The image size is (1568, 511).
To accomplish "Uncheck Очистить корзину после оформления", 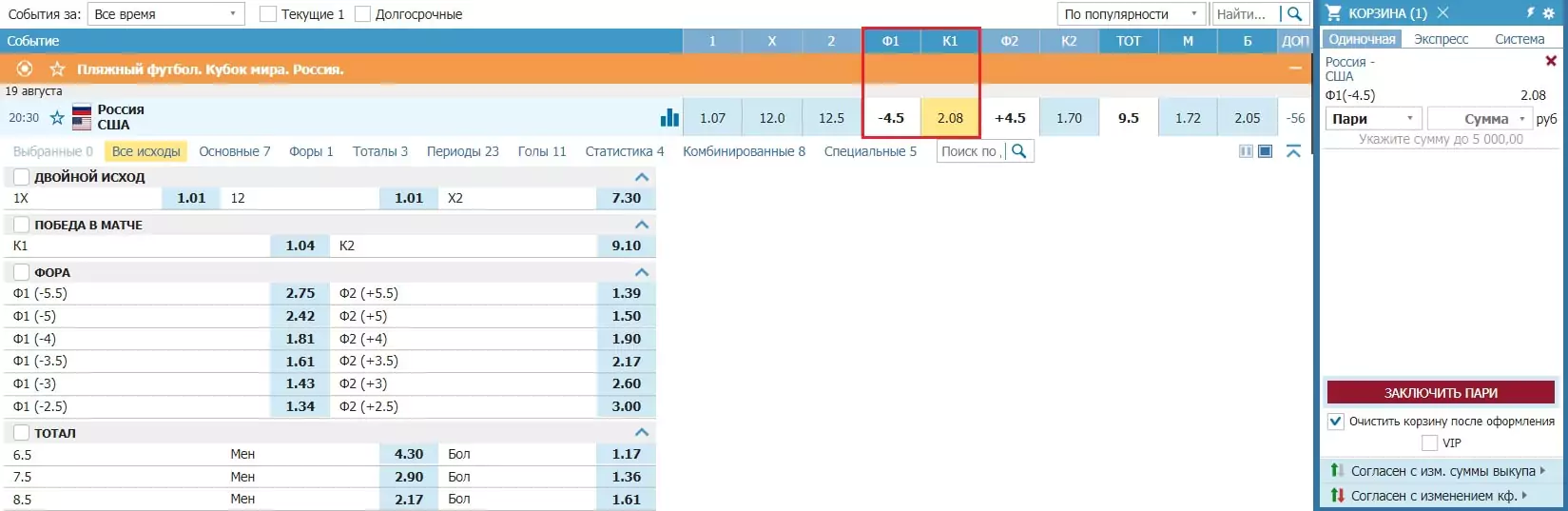I will (x=1336, y=421).
